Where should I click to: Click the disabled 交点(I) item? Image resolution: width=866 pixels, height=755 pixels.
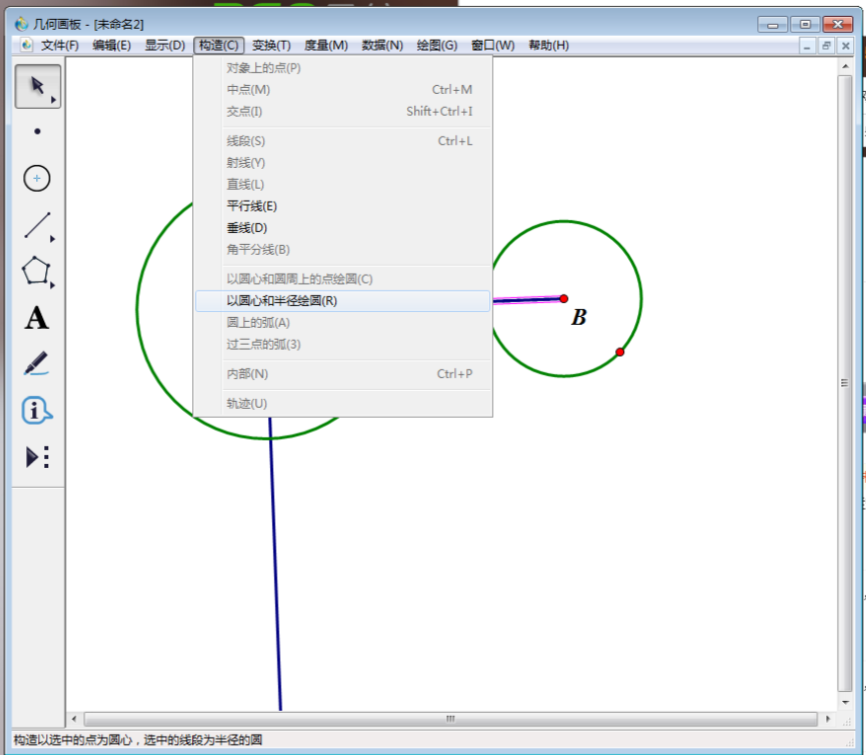tap(342, 112)
